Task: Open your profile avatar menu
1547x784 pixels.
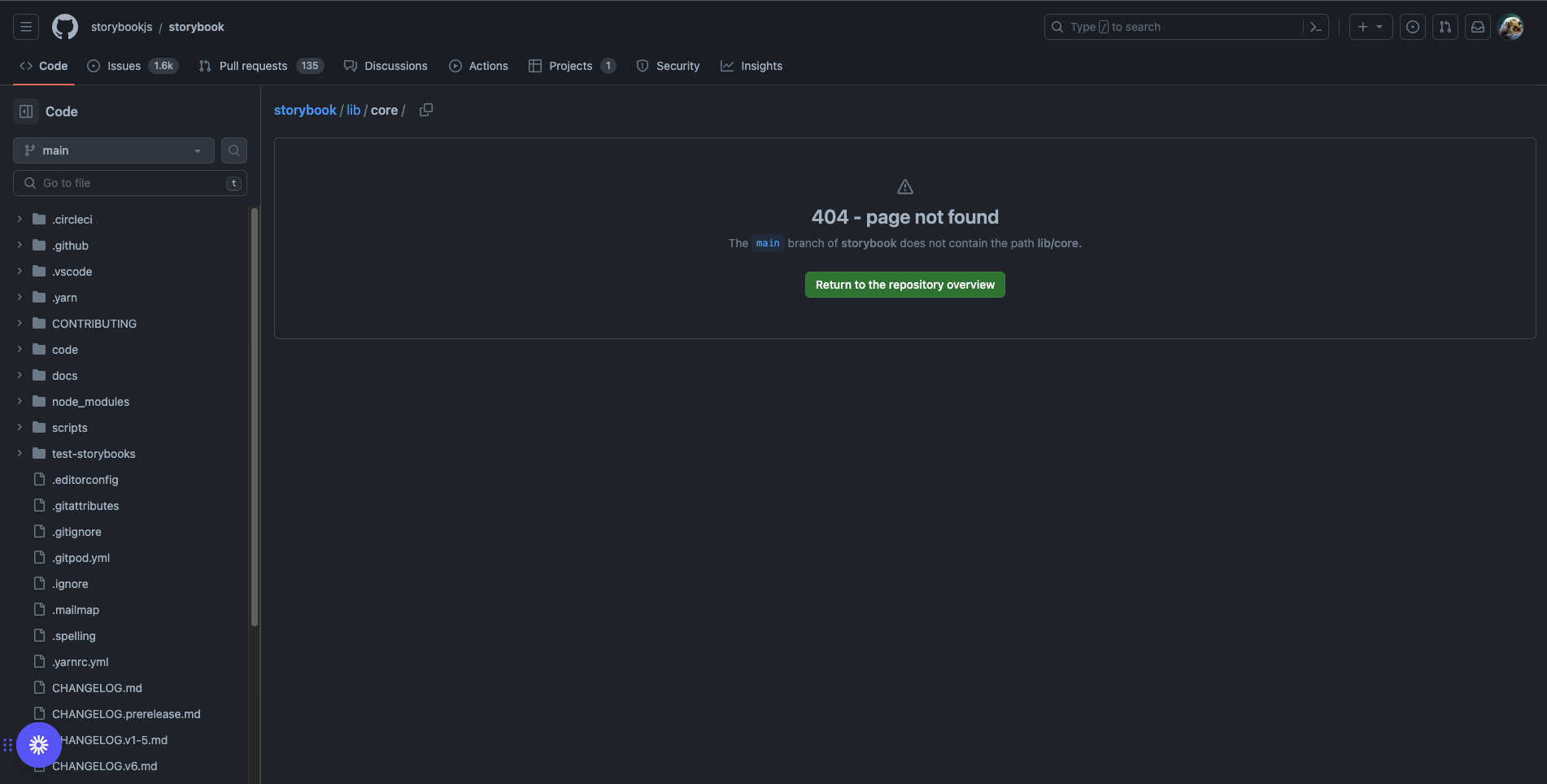Action: point(1510,27)
